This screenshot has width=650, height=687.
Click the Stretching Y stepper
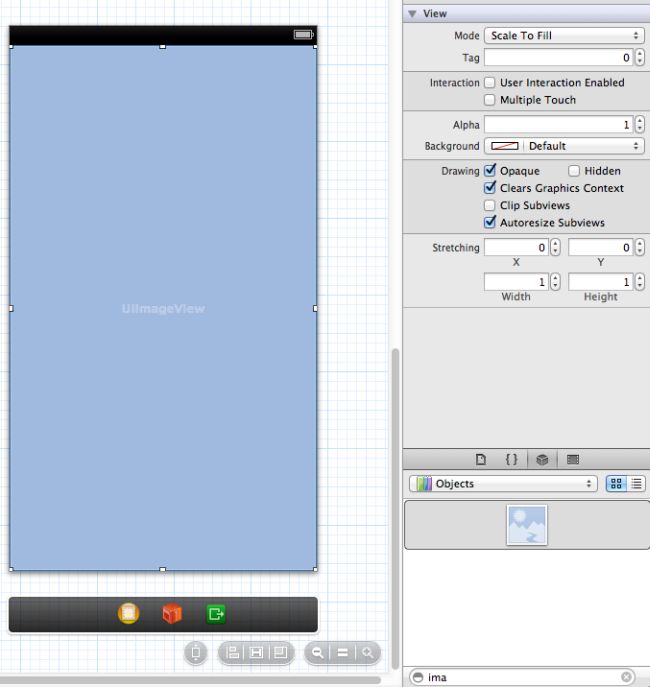[640, 248]
